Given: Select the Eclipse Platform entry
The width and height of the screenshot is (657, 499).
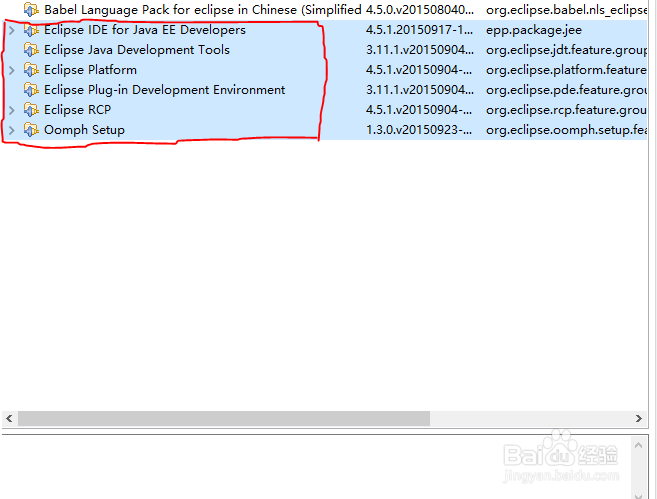Looking at the screenshot, I should pyautogui.click(x=91, y=70).
